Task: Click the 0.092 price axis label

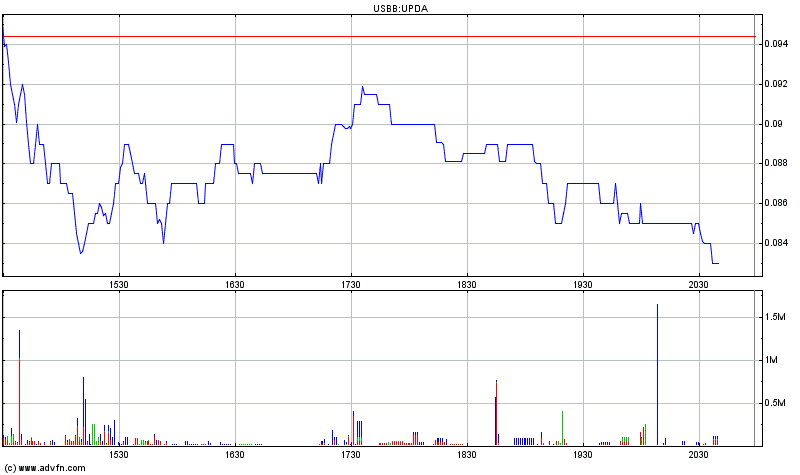Action: (776, 84)
